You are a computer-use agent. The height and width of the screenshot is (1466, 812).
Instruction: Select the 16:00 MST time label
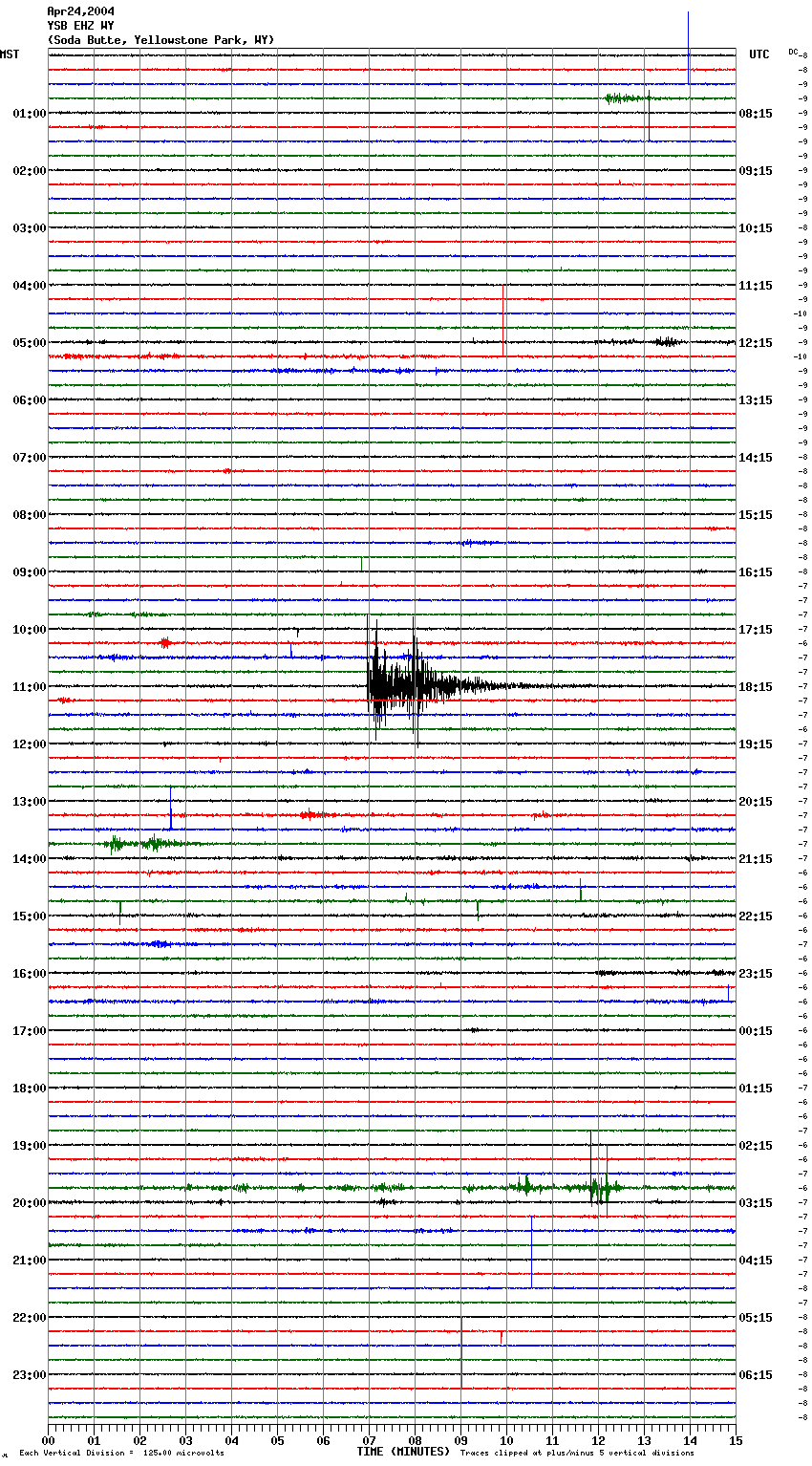coord(30,974)
